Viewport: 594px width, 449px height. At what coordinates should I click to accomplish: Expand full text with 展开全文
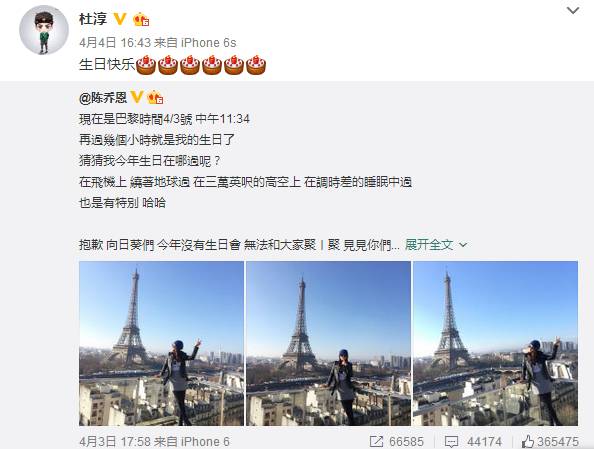(429, 245)
